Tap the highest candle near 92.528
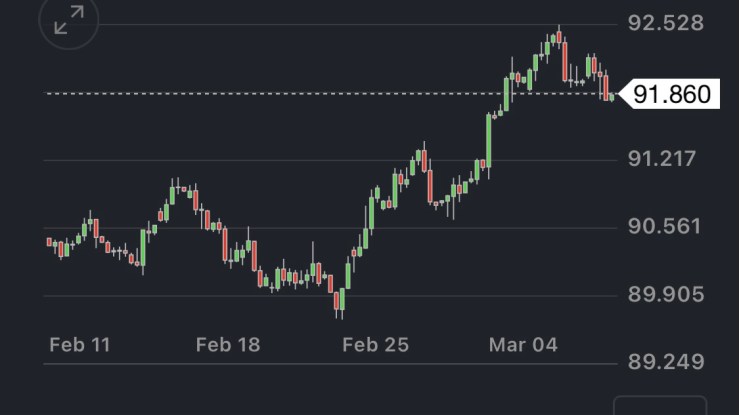This screenshot has width=739, height=415. pos(557,38)
